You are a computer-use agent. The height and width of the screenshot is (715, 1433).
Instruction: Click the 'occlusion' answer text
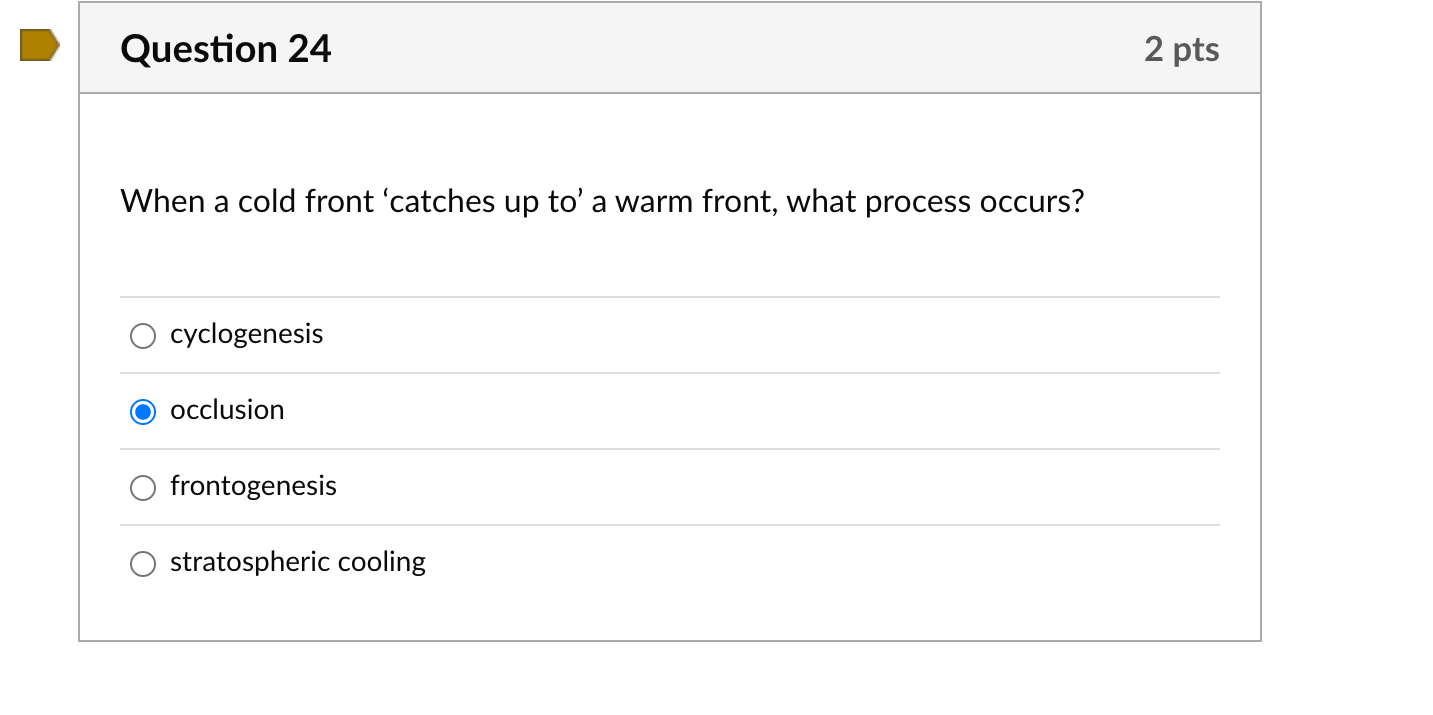[x=227, y=410]
